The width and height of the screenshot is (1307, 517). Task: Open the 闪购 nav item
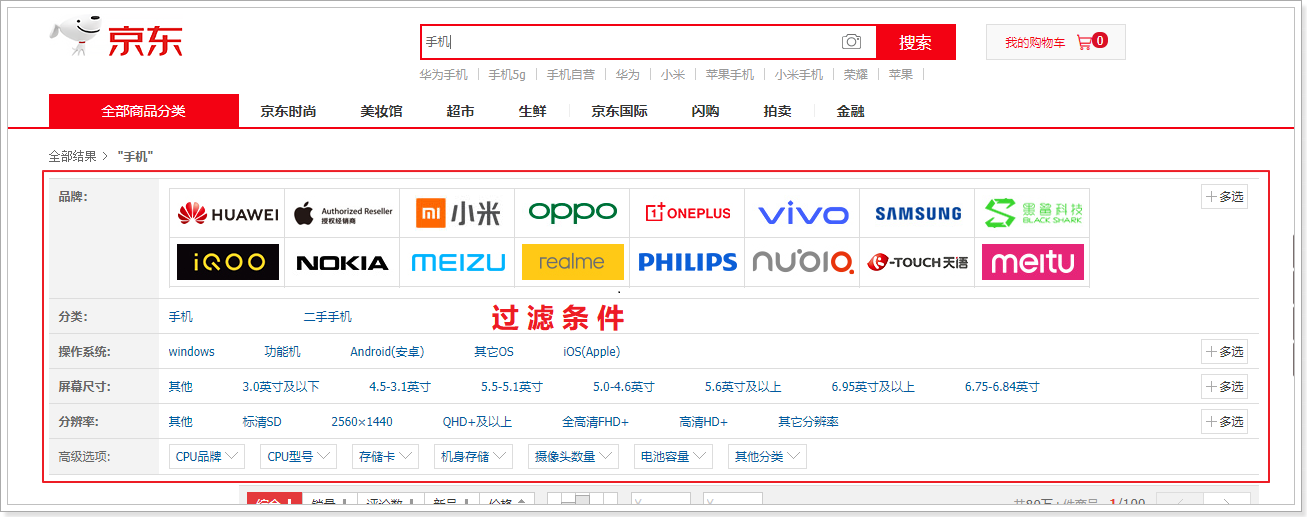(705, 111)
